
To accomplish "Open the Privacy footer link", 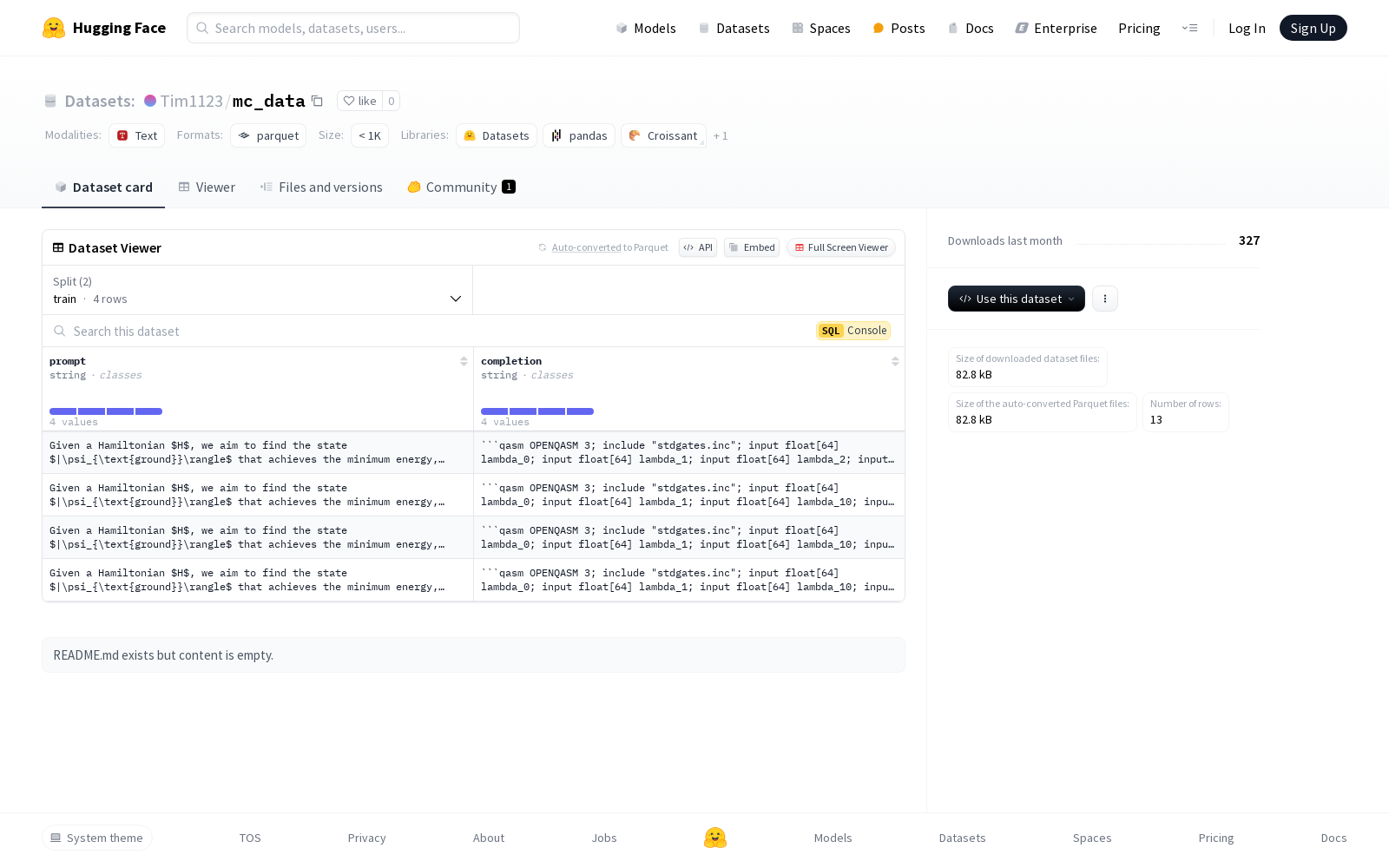I will 366,838.
